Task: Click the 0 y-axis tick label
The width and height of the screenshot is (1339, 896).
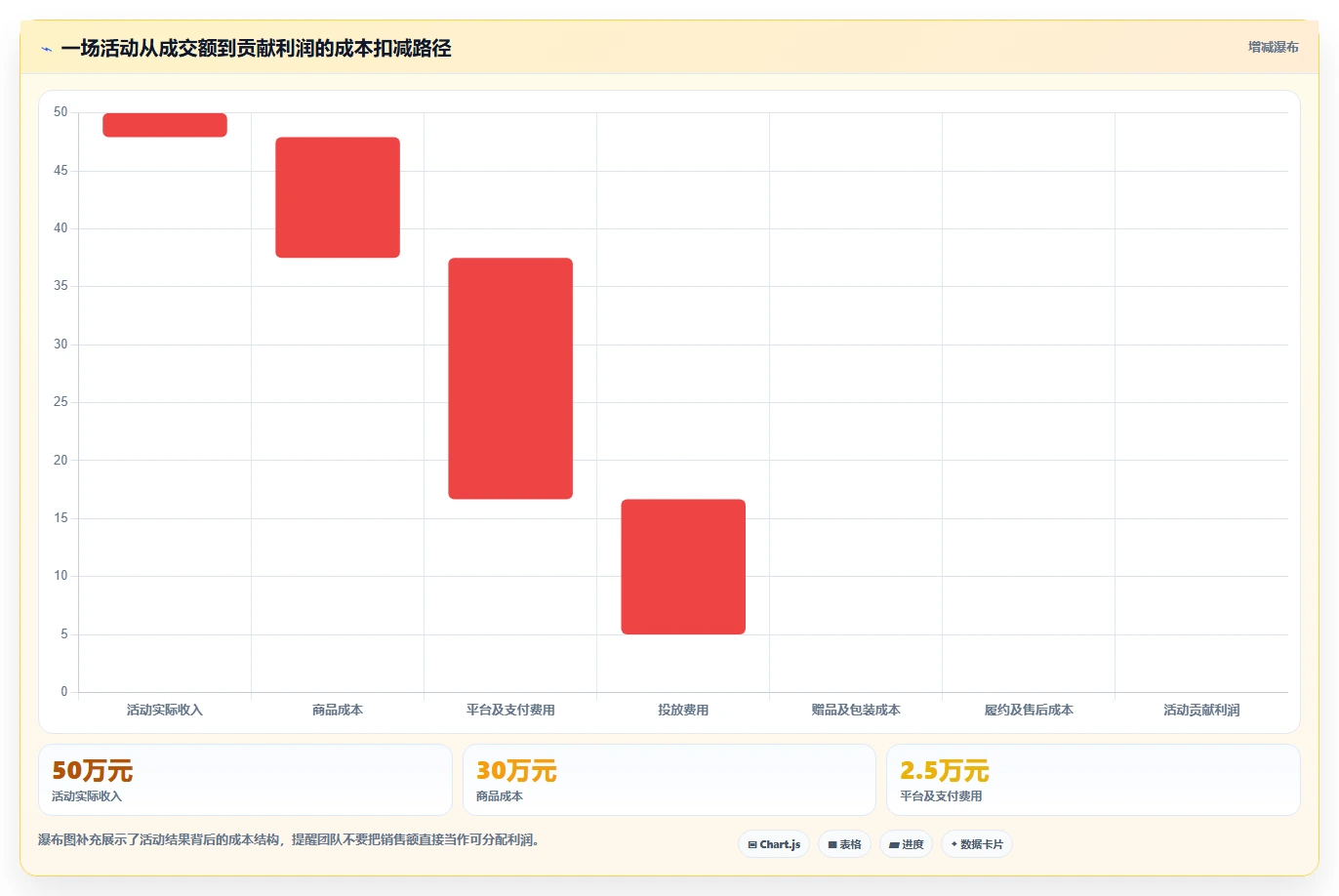Action: click(64, 692)
